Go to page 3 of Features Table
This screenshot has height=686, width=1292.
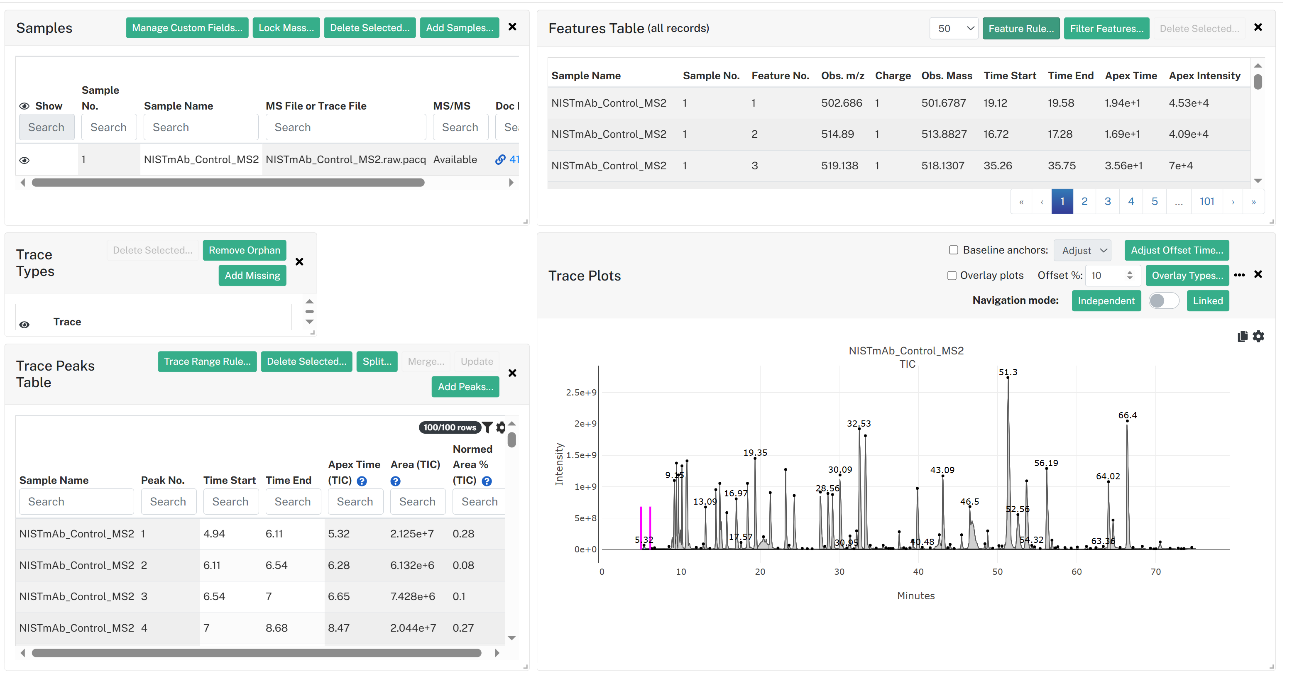[1108, 201]
